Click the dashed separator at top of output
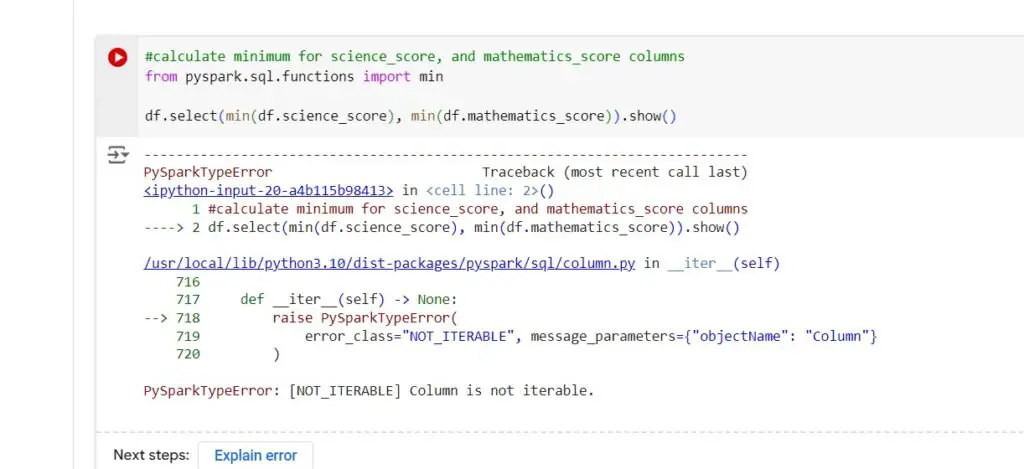Image resolution: width=1024 pixels, height=469 pixels. coord(445,154)
